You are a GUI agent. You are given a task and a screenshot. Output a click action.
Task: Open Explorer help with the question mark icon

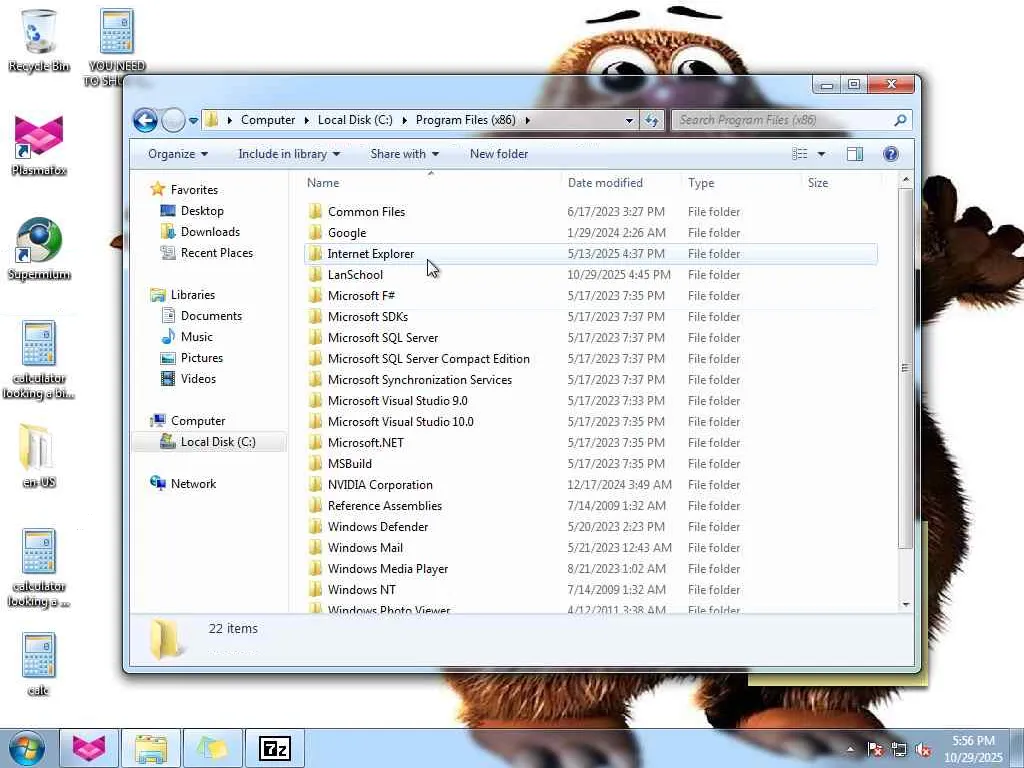point(891,154)
